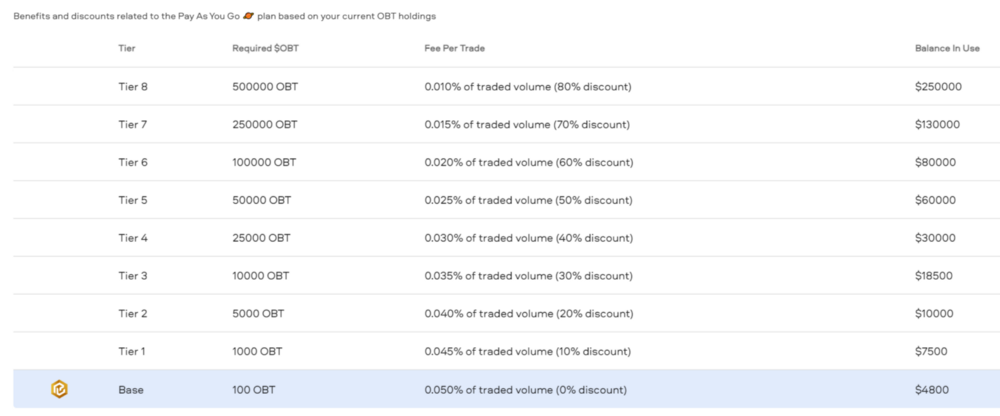Click the Required $OBT column header
This screenshot has width=1000, height=416.
click(265, 48)
